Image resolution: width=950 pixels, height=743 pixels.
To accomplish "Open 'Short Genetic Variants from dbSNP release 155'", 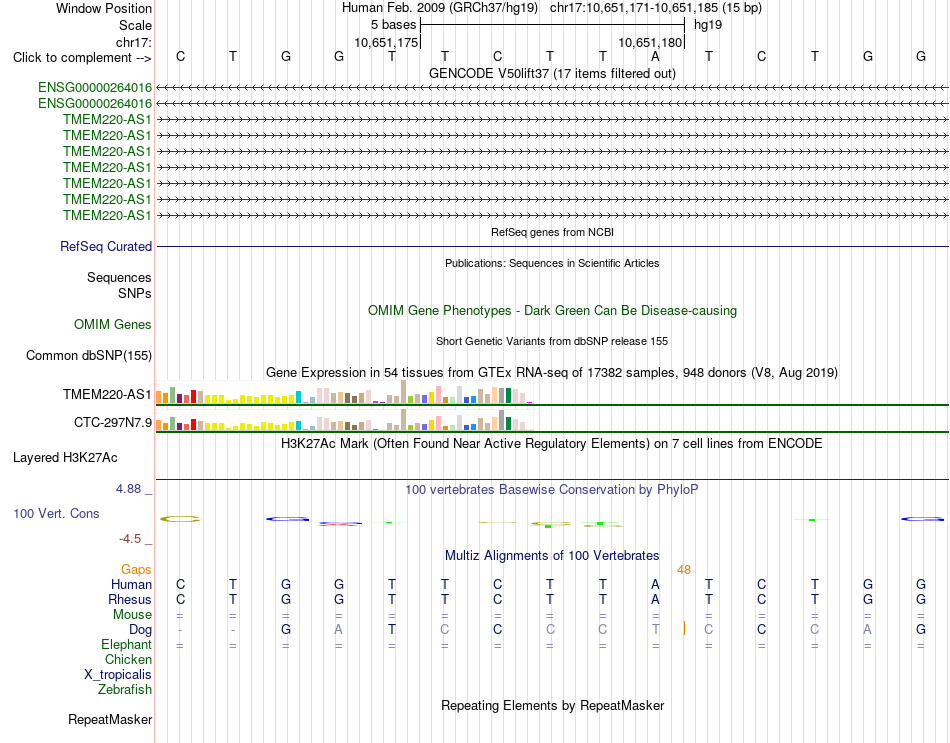I will pos(552,341).
